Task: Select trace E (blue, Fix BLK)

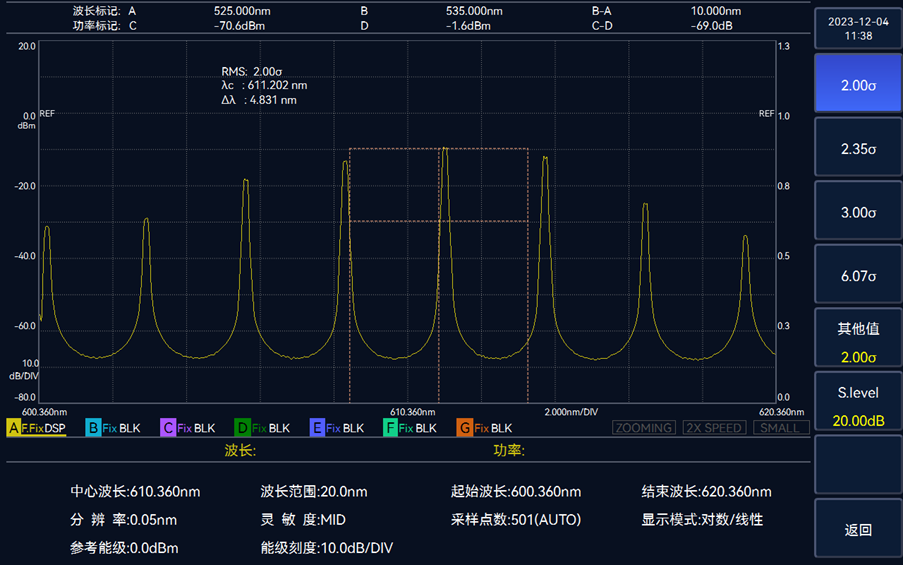Action: coord(337,428)
